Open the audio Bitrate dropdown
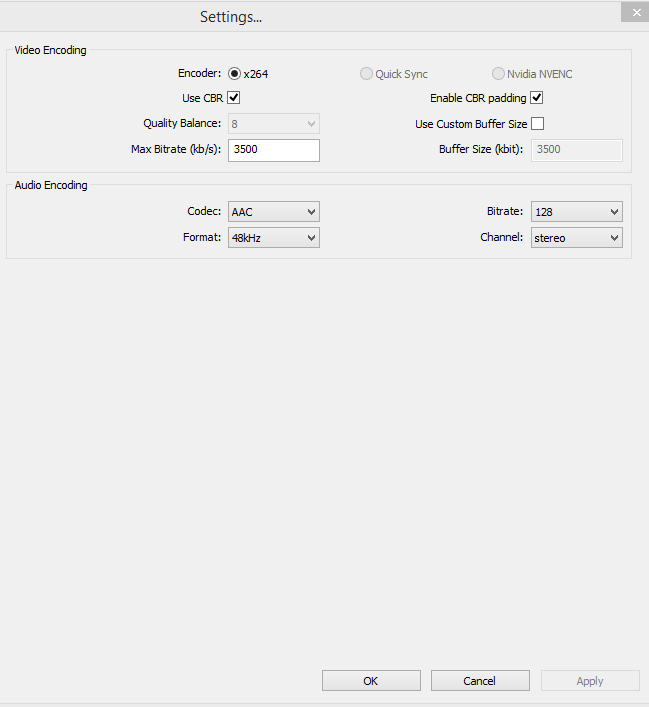Screen dimensions: 649x707 [576, 211]
